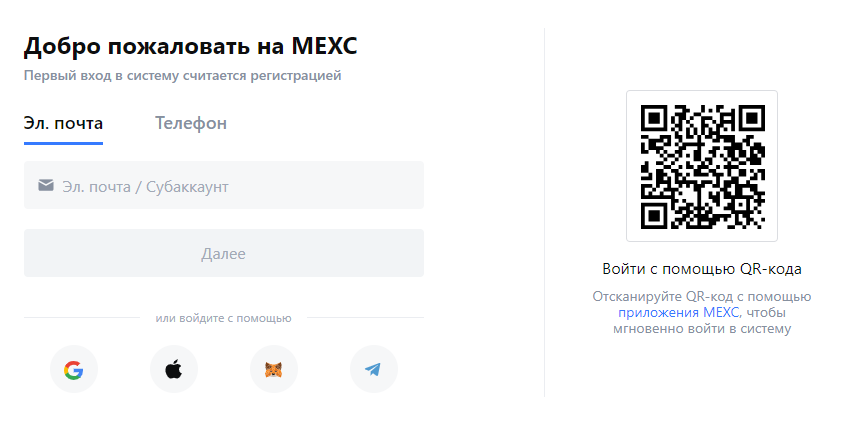Open the Телефон tab
The height and width of the screenshot is (425, 856).
click(190, 124)
